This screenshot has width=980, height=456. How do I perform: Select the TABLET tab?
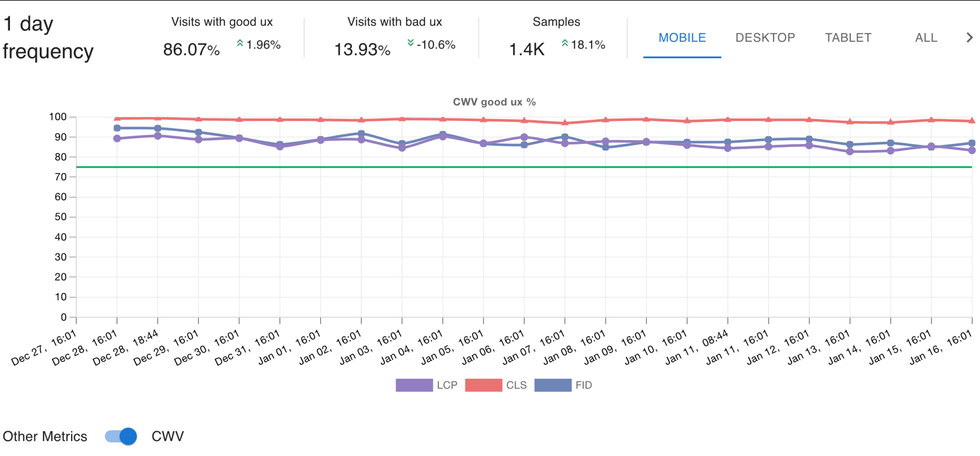[x=848, y=38]
